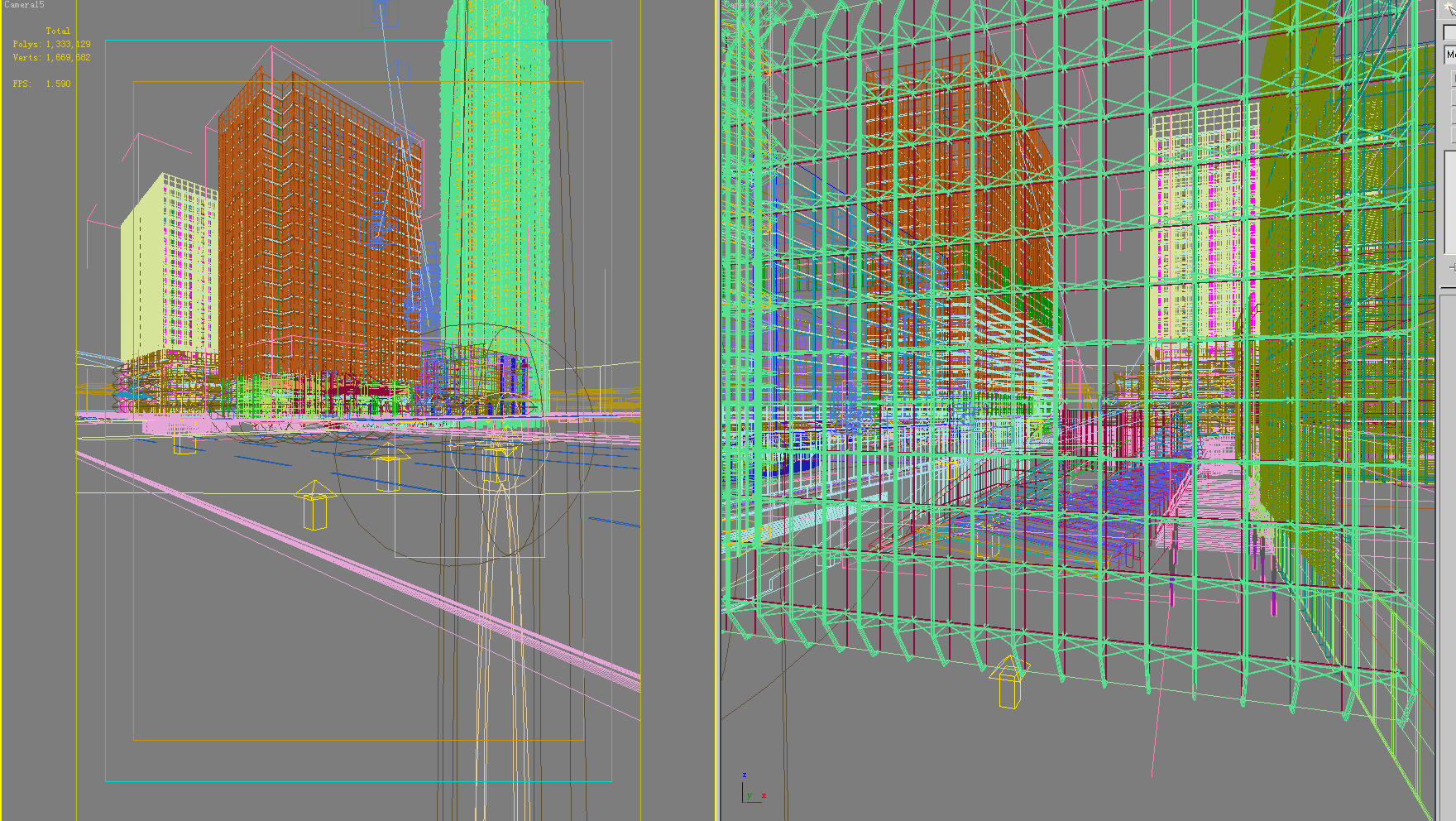Screen dimensions: 1456x821
Task: Click the XYZ axis tripod in Camera12 viewport
Action: (753, 788)
